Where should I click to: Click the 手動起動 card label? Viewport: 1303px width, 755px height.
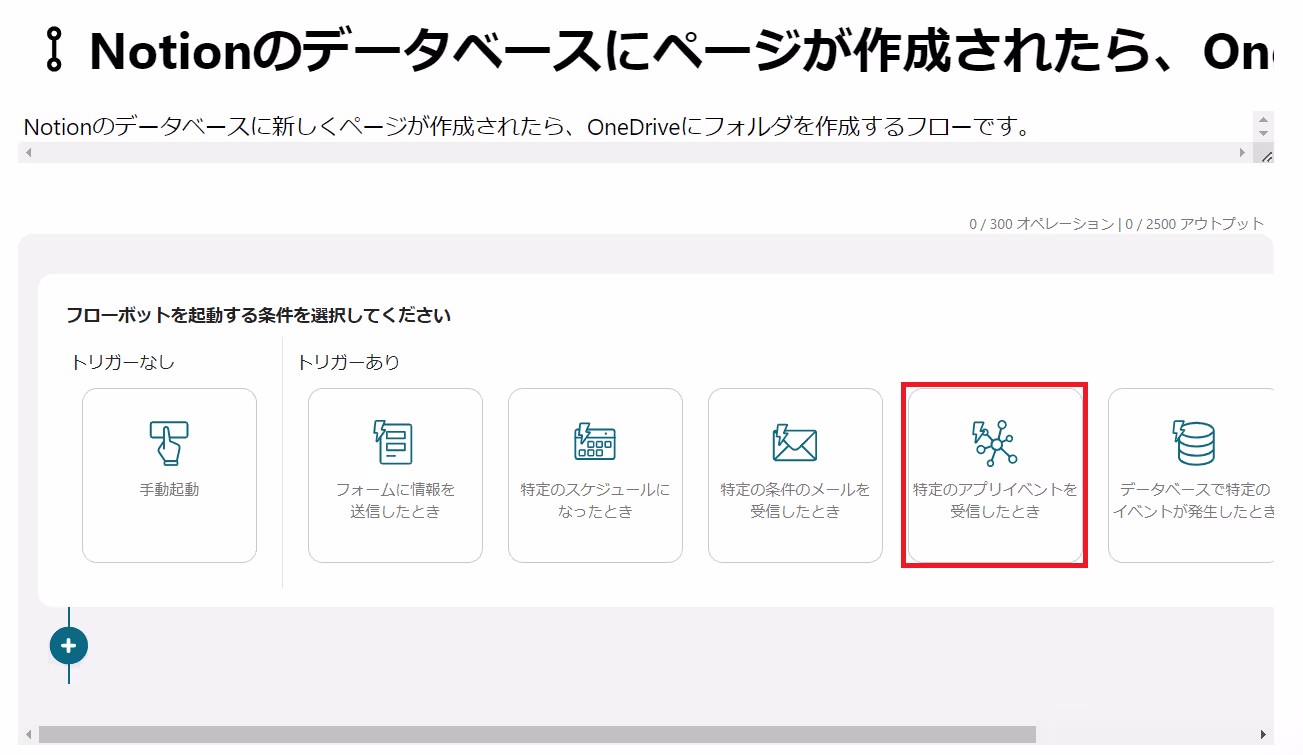pos(169,490)
